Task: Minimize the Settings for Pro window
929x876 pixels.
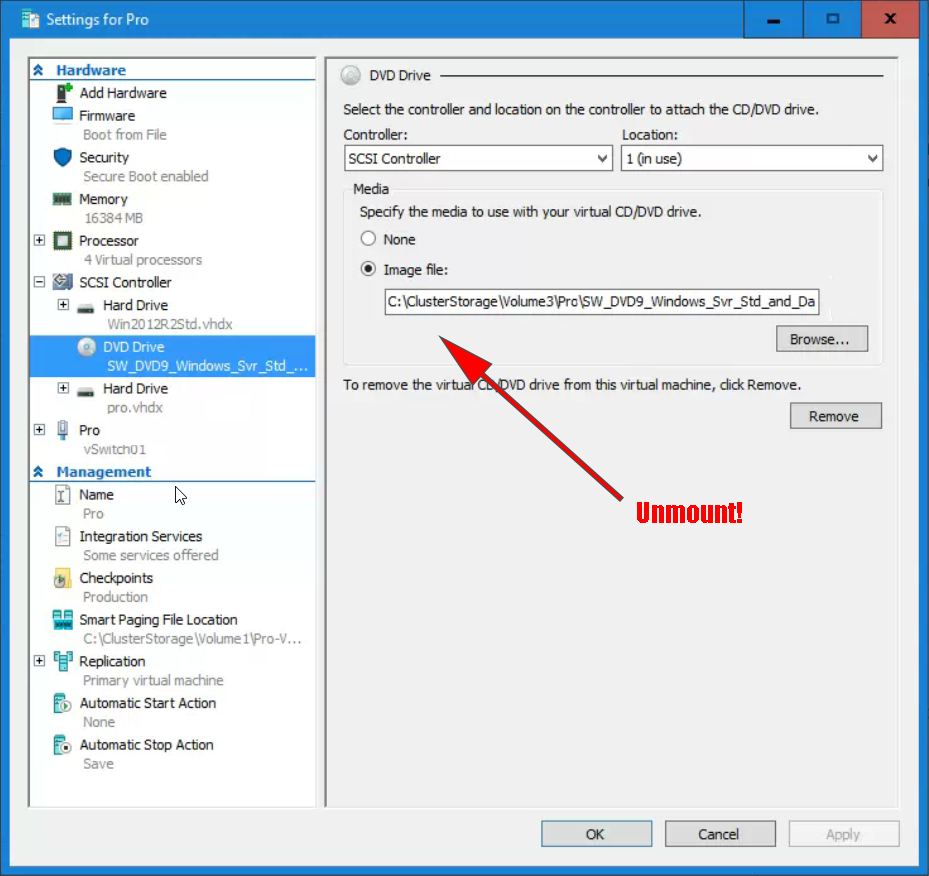Action: 773,19
